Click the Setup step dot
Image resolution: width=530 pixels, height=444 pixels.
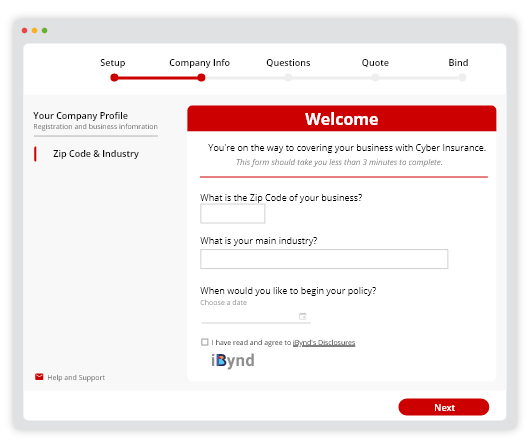click(x=114, y=78)
